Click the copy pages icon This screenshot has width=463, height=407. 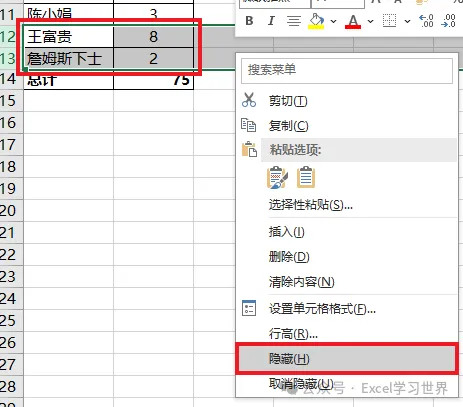click(248, 125)
